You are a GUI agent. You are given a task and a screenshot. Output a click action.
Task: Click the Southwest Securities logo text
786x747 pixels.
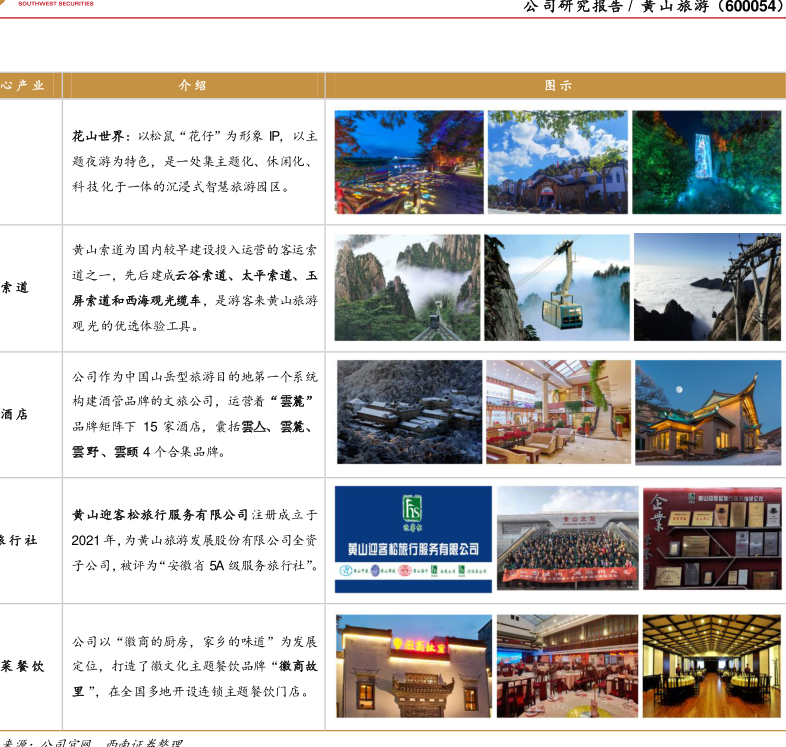[56, 4]
